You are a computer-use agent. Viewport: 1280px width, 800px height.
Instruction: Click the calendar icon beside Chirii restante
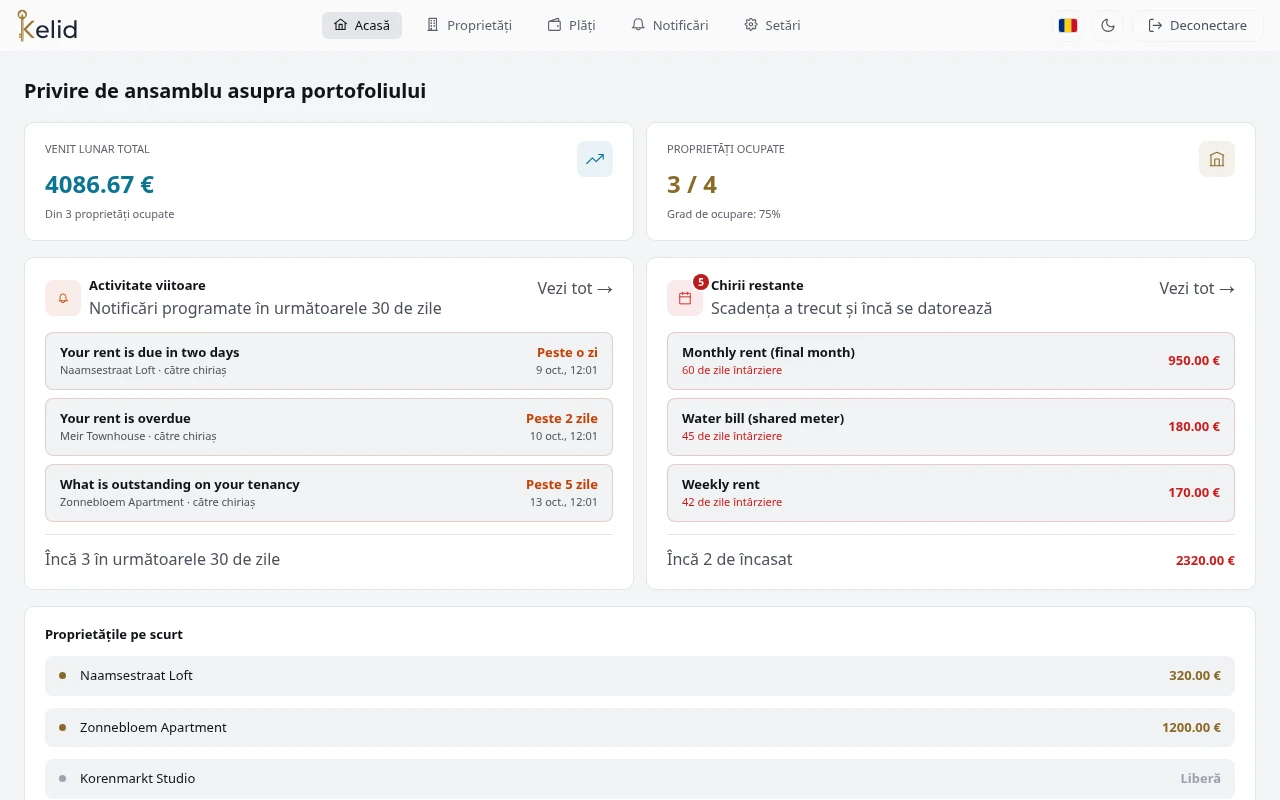pyautogui.click(x=685, y=298)
